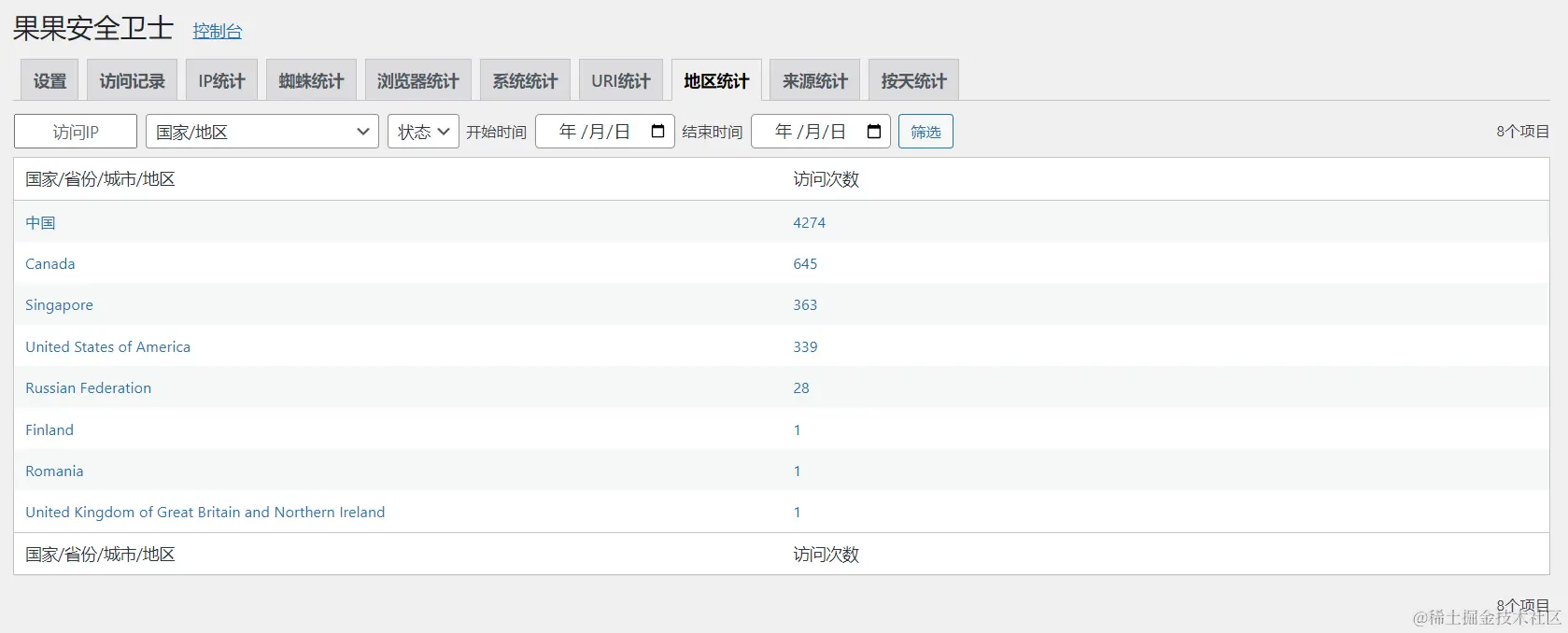Open United States of America link

point(107,346)
